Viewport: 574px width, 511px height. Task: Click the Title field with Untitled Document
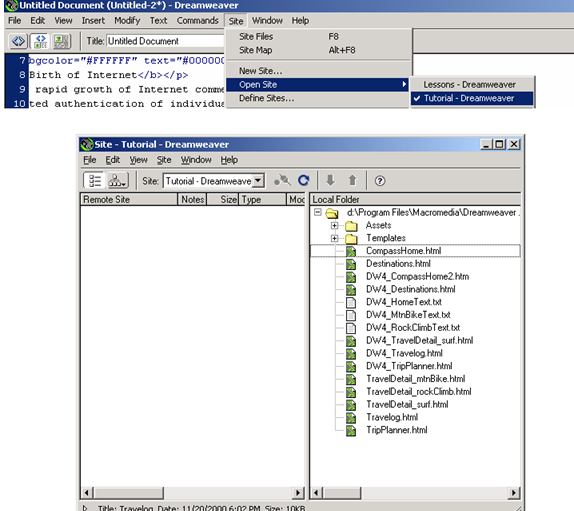click(165, 41)
